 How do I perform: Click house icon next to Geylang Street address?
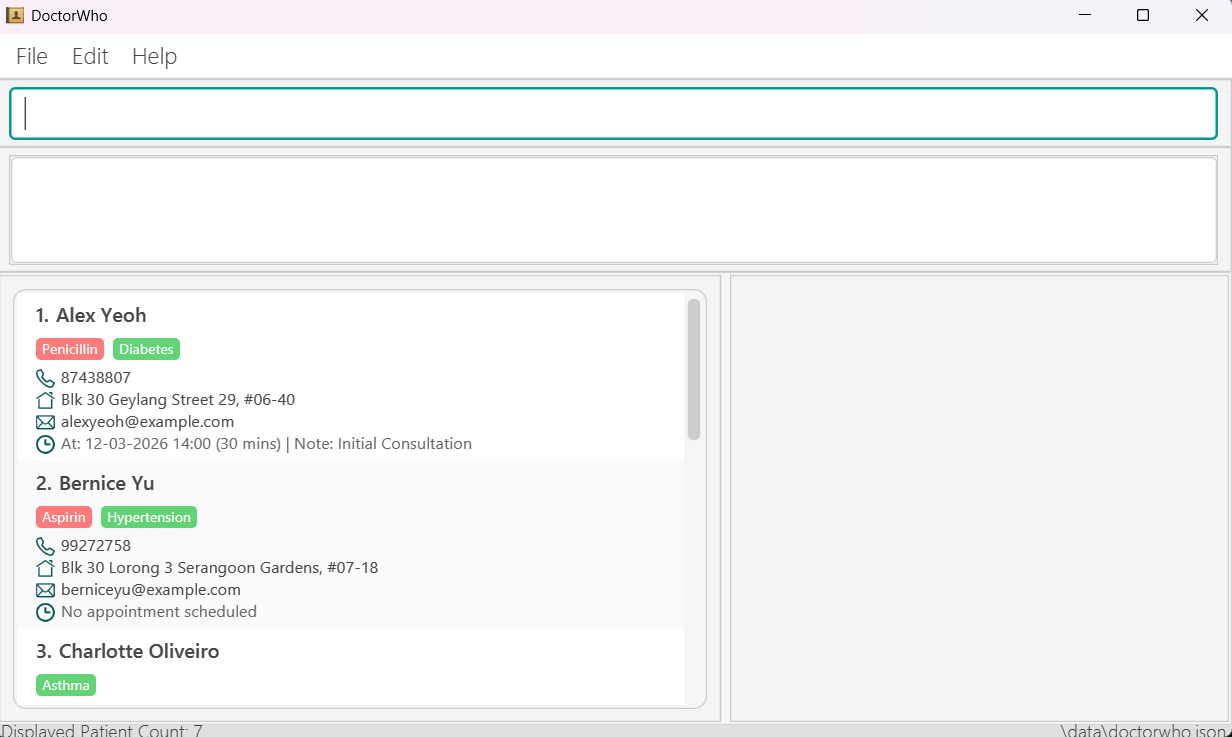(x=45, y=400)
